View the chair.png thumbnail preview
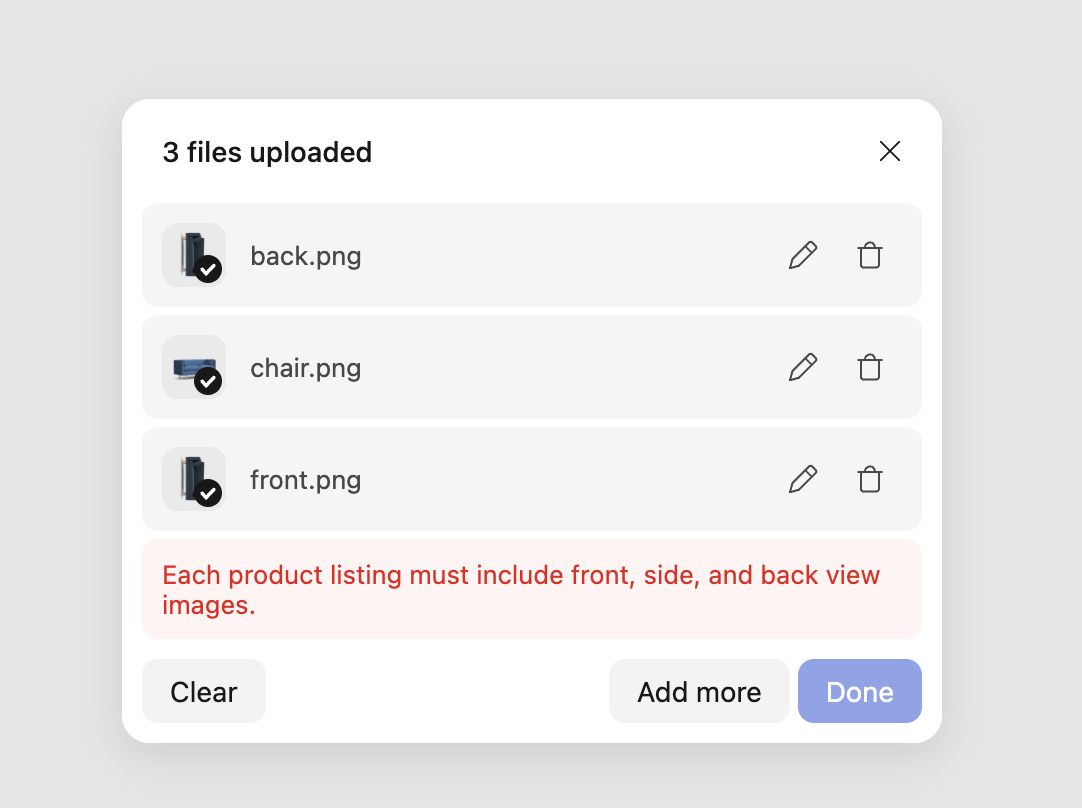Screen dimensions: 1082x808 pyautogui.click(x=193, y=367)
